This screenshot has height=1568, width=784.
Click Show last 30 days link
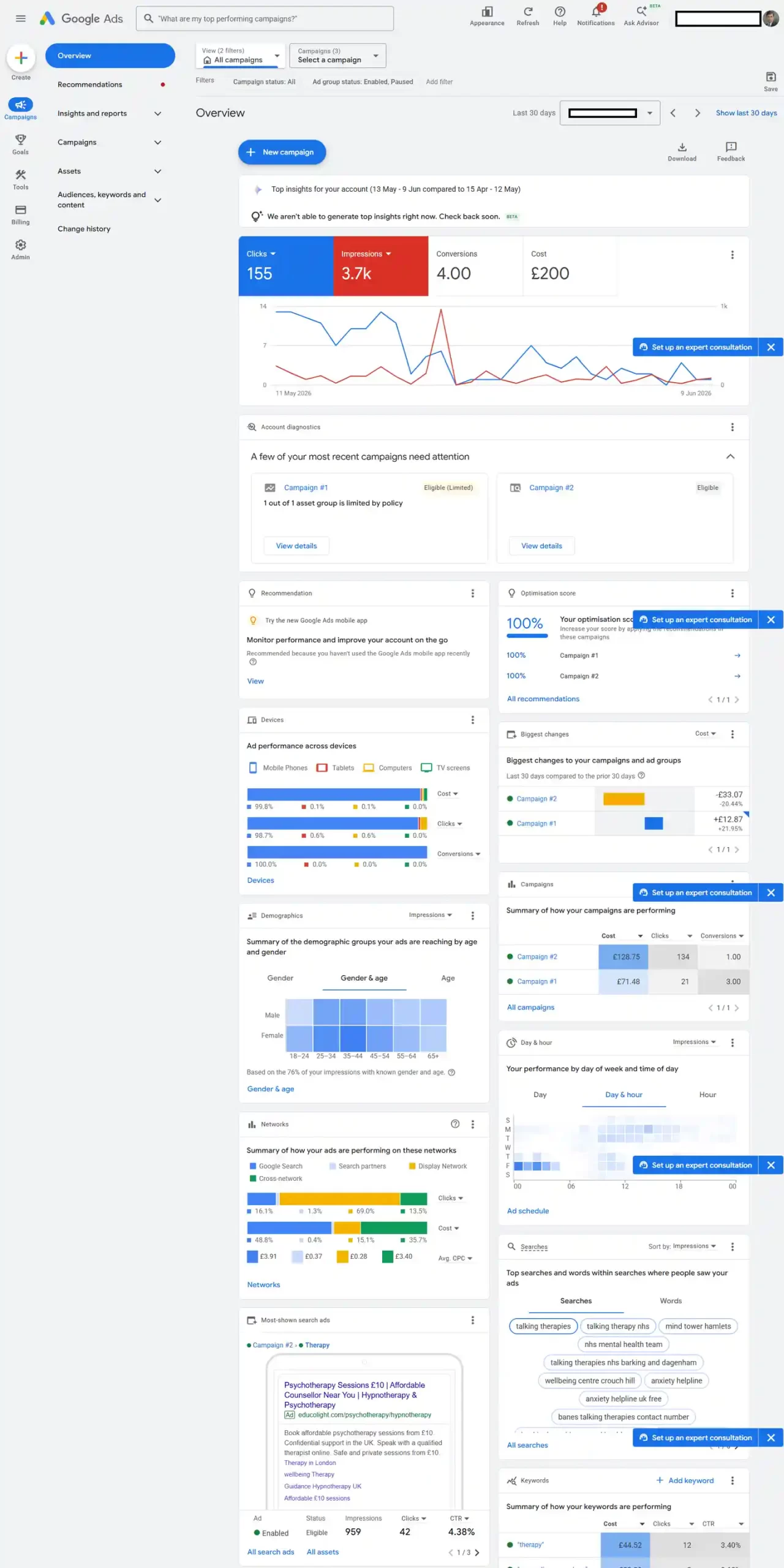click(746, 113)
